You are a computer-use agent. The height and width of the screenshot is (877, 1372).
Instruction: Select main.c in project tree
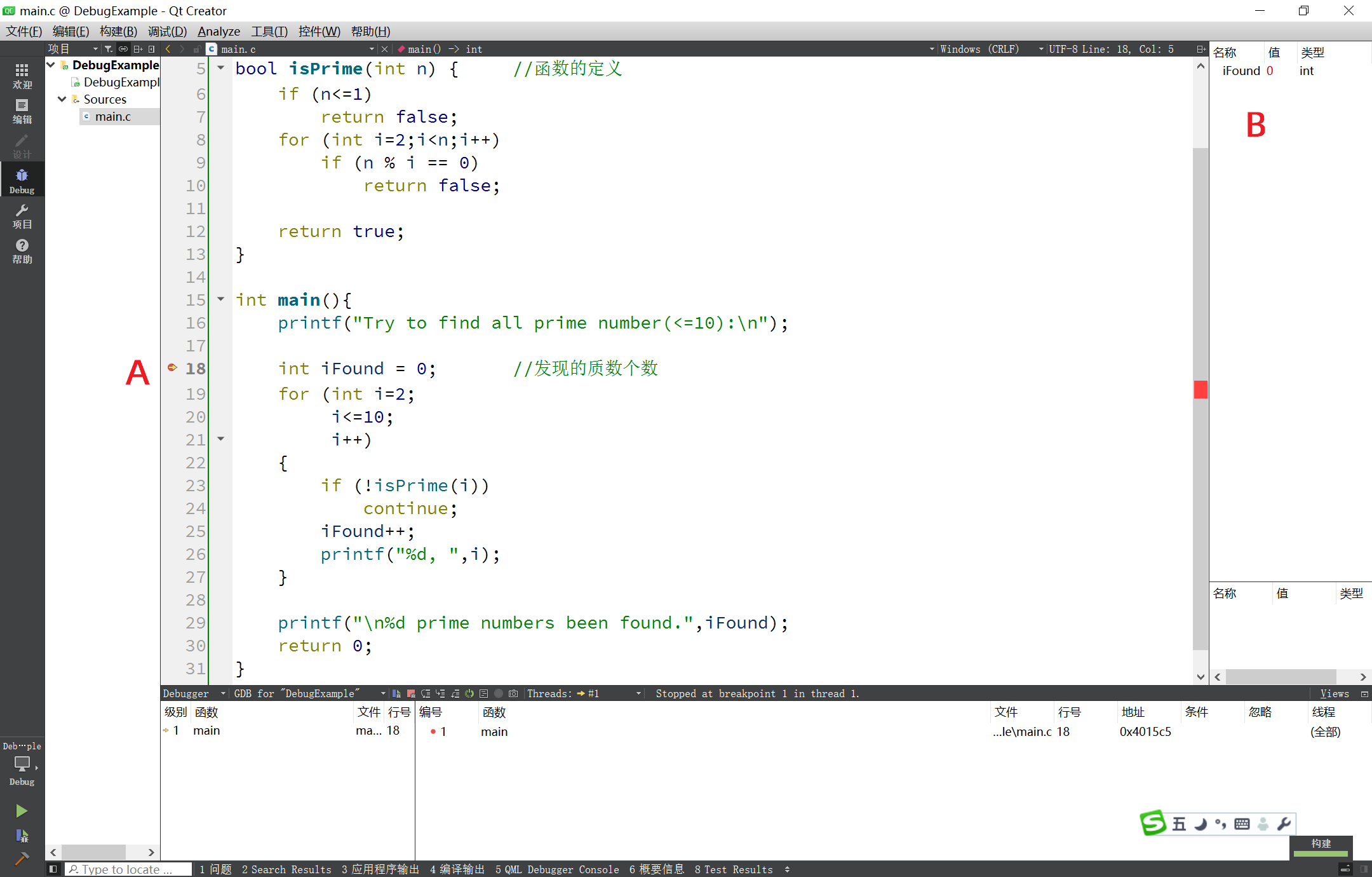point(112,116)
